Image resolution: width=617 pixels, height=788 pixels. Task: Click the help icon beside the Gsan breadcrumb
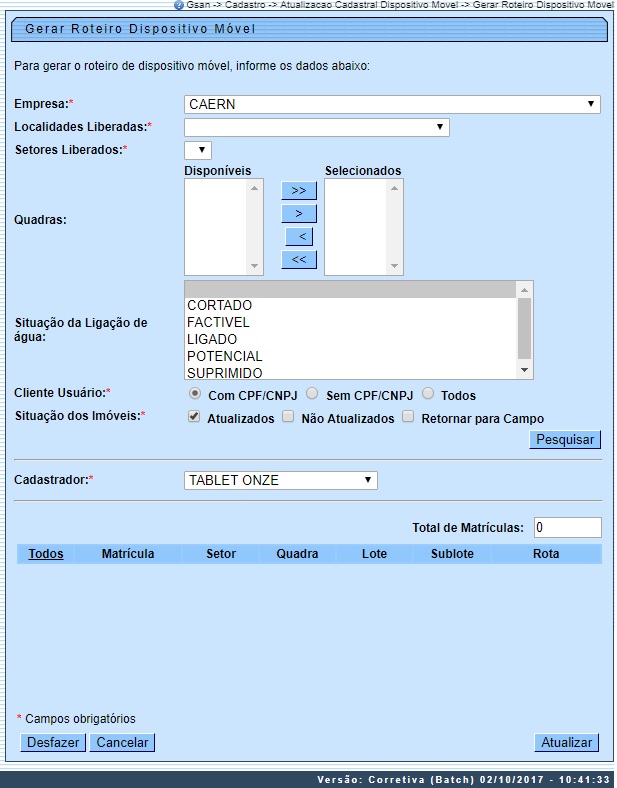(179, 5)
